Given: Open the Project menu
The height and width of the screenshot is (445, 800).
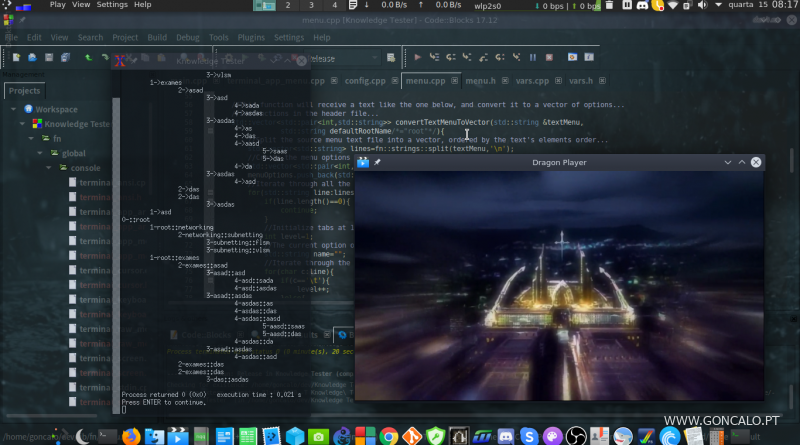Looking at the screenshot, I should pyautogui.click(x=125, y=37).
